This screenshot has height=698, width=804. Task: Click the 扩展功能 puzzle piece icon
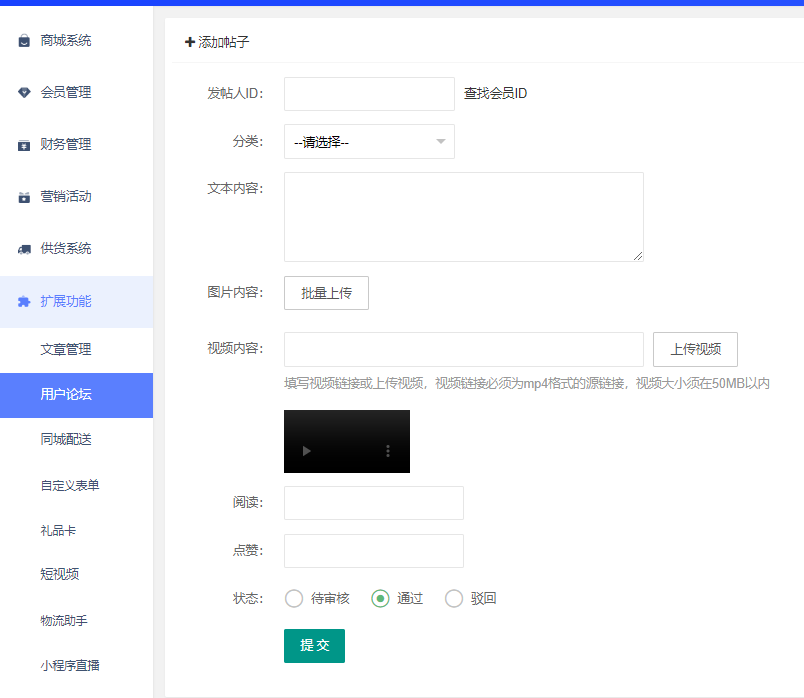tap(24, 302)
